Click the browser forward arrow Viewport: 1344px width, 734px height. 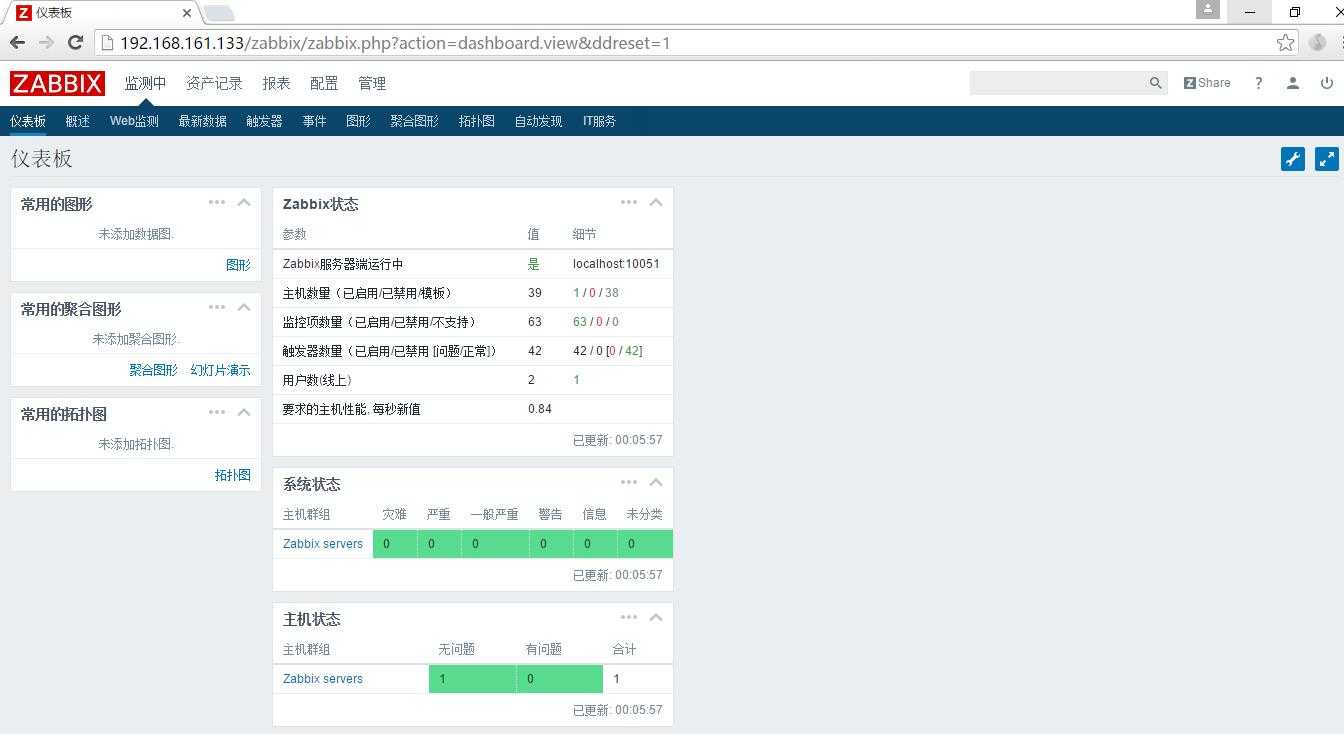click(46, 42)
